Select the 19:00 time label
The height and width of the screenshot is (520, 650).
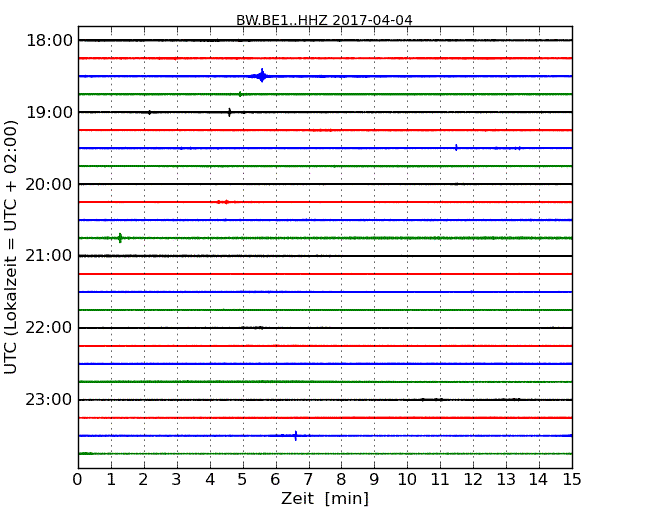(x=49, y=112)
